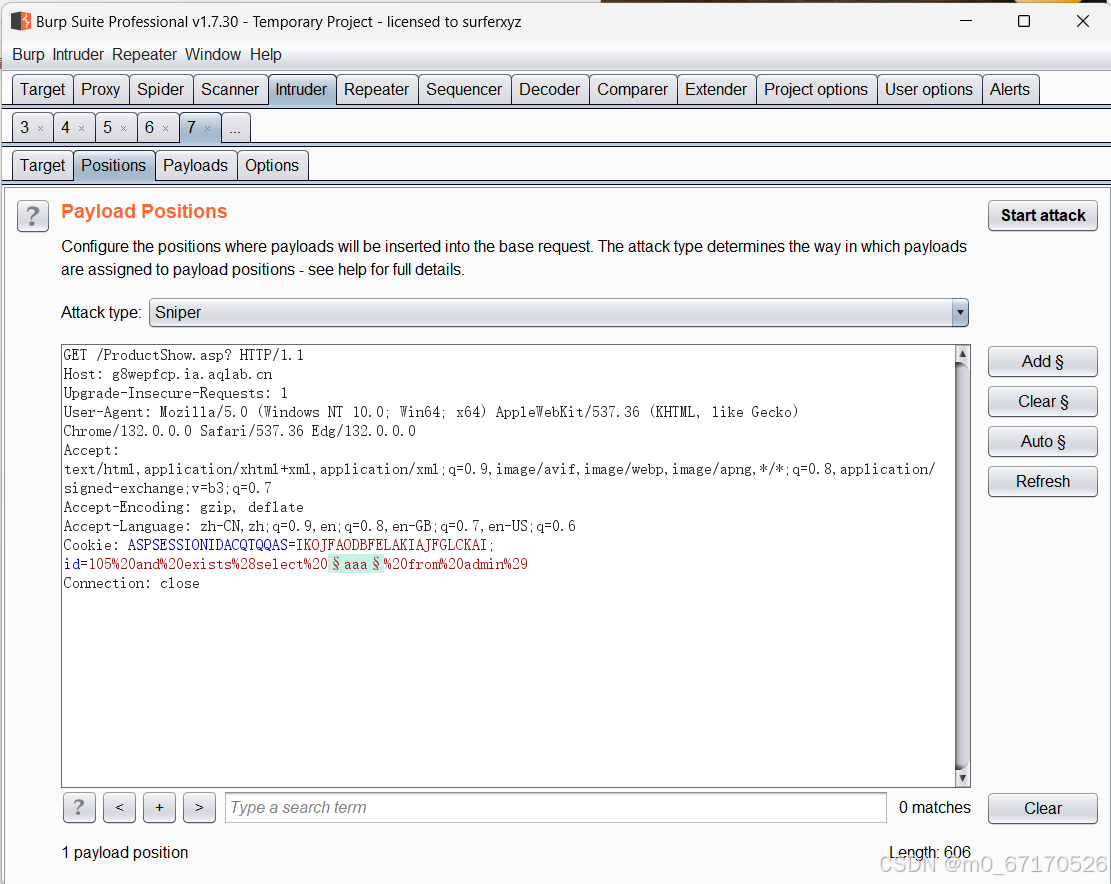1111x884 pixels.
Task: Click the Auto § button
Action: (x=1042, y=441)
